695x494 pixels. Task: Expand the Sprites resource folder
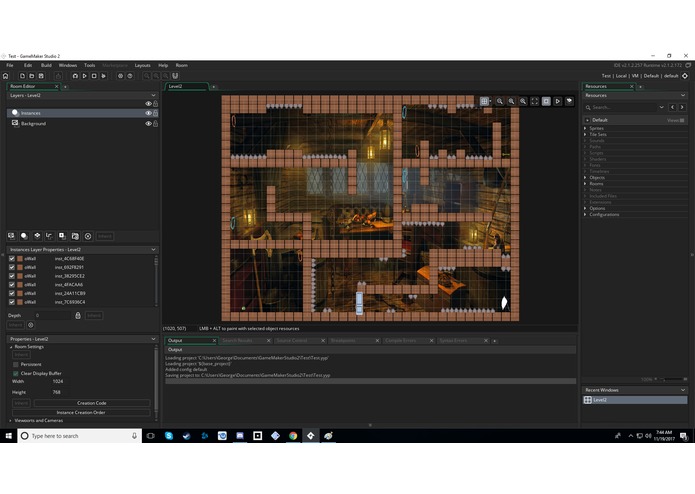coord(585,128)
